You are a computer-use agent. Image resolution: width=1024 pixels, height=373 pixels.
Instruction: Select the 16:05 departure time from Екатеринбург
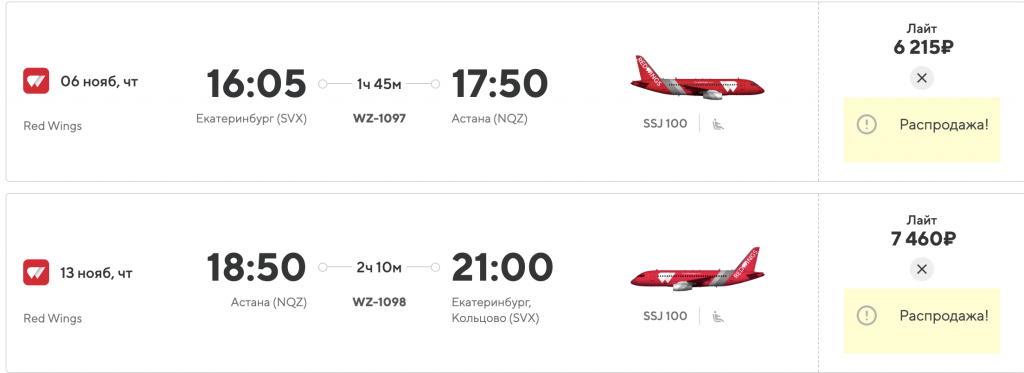[x=256, y=84]
